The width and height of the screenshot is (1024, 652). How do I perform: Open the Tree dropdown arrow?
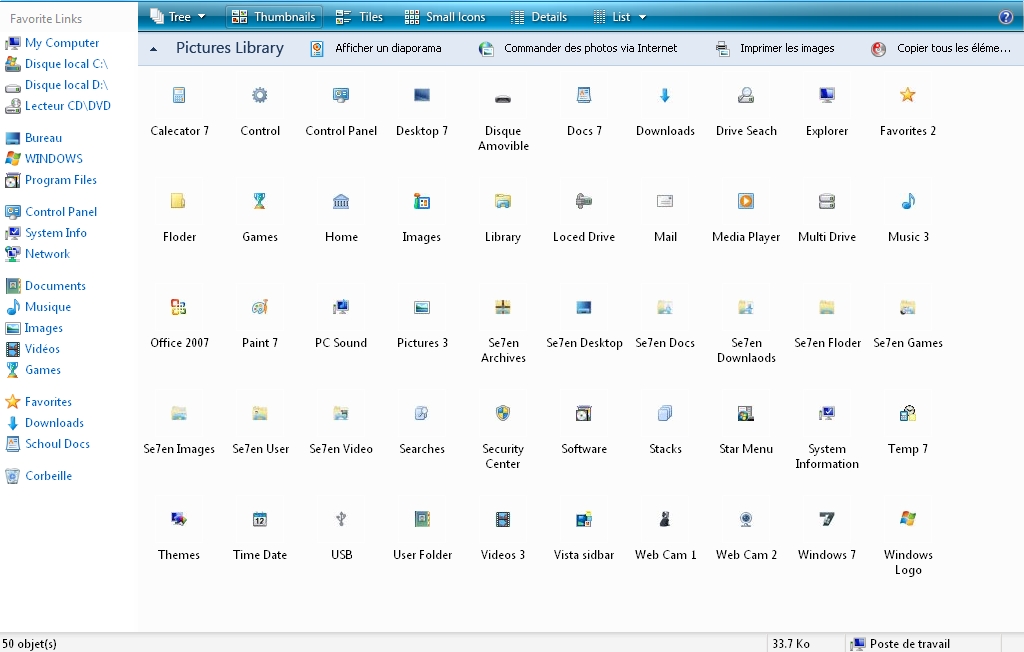point(200,15)
